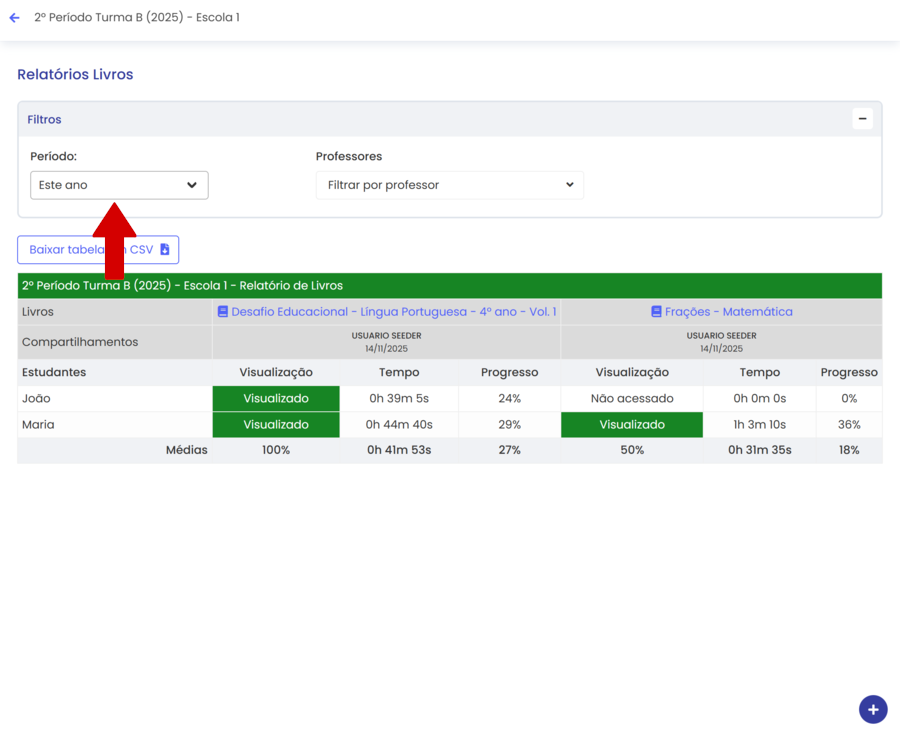
Task: Click the Filtros panel header title
Action: [44, 119]
